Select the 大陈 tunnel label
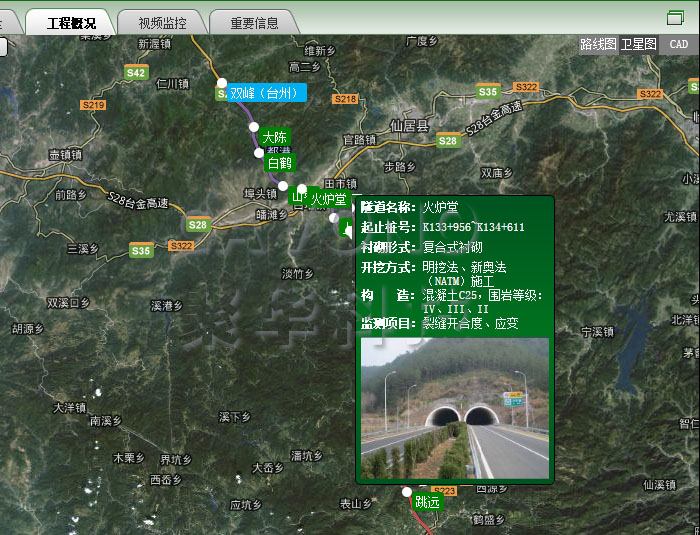 click(274, 137)
